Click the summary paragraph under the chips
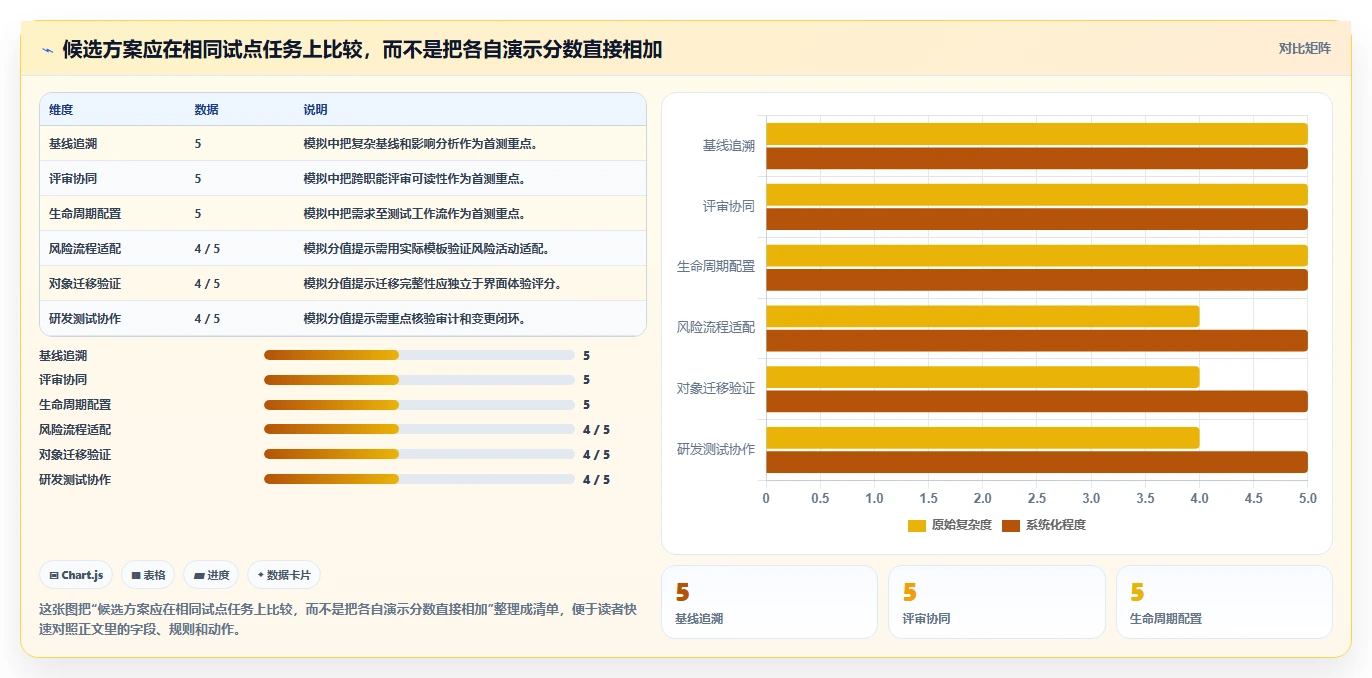Screen dimensions: 1372x678 click(x=338, y=619)
